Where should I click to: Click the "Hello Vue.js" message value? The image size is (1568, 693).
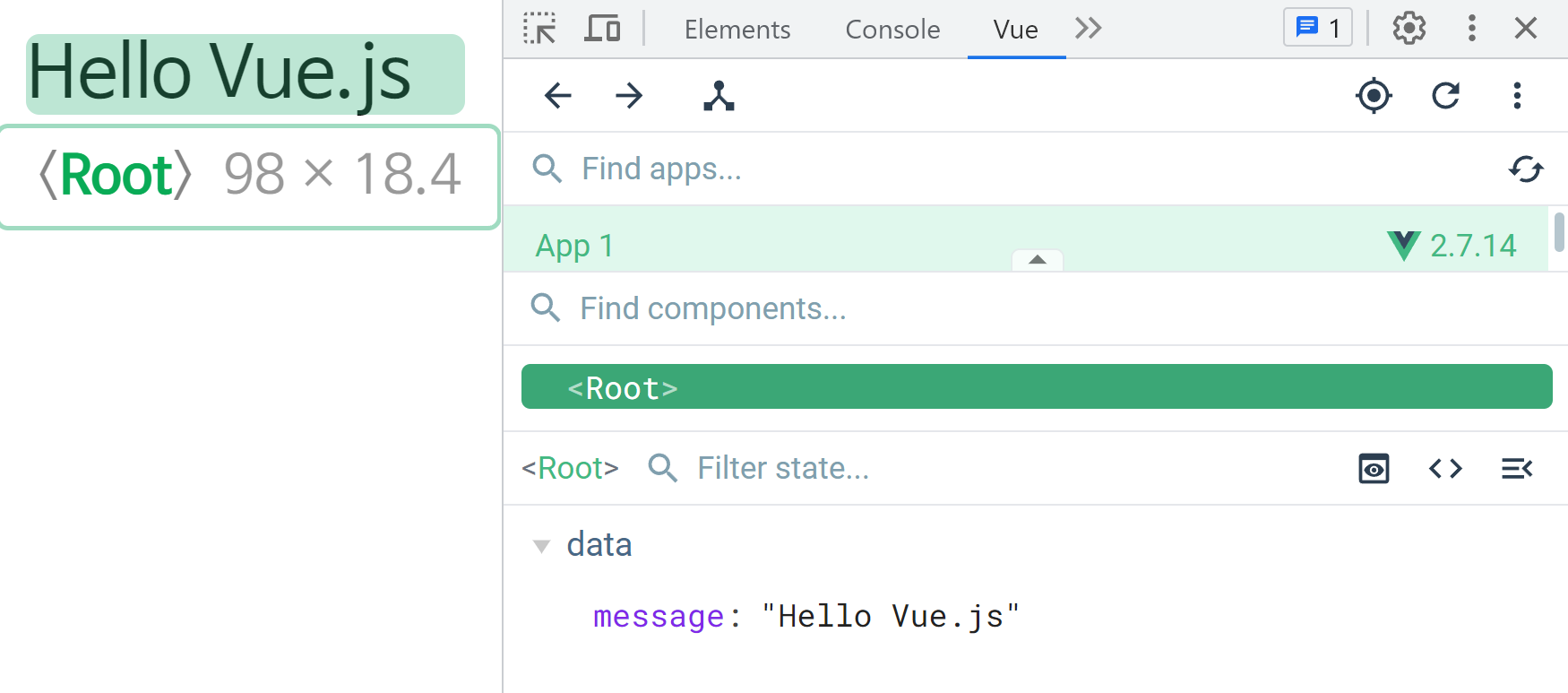(891, 617)
